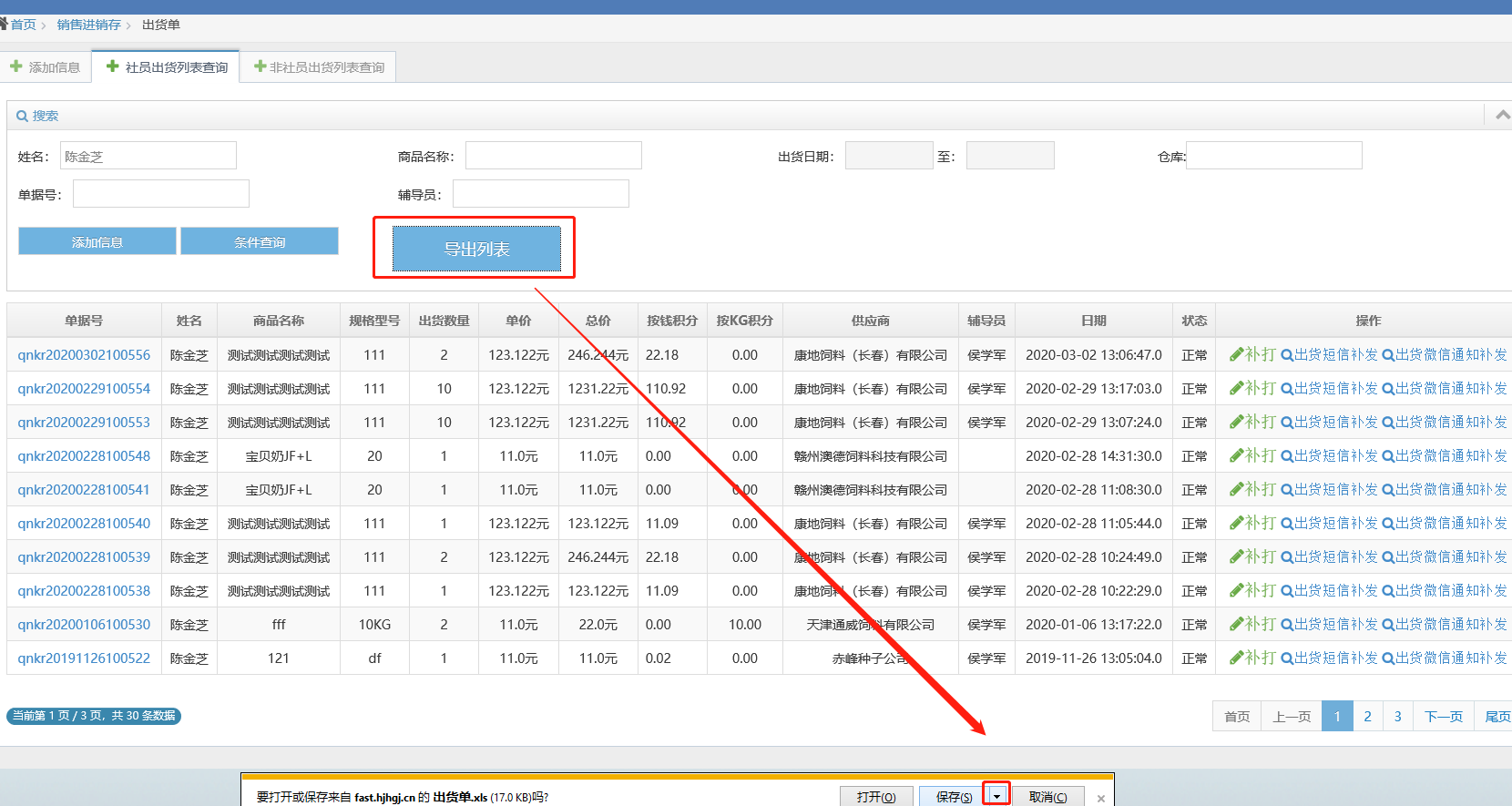The width and height of the screenshot is (1512, 806).
Task: Click the 补打 pencil icon in first row
Action: point(1236,354)
